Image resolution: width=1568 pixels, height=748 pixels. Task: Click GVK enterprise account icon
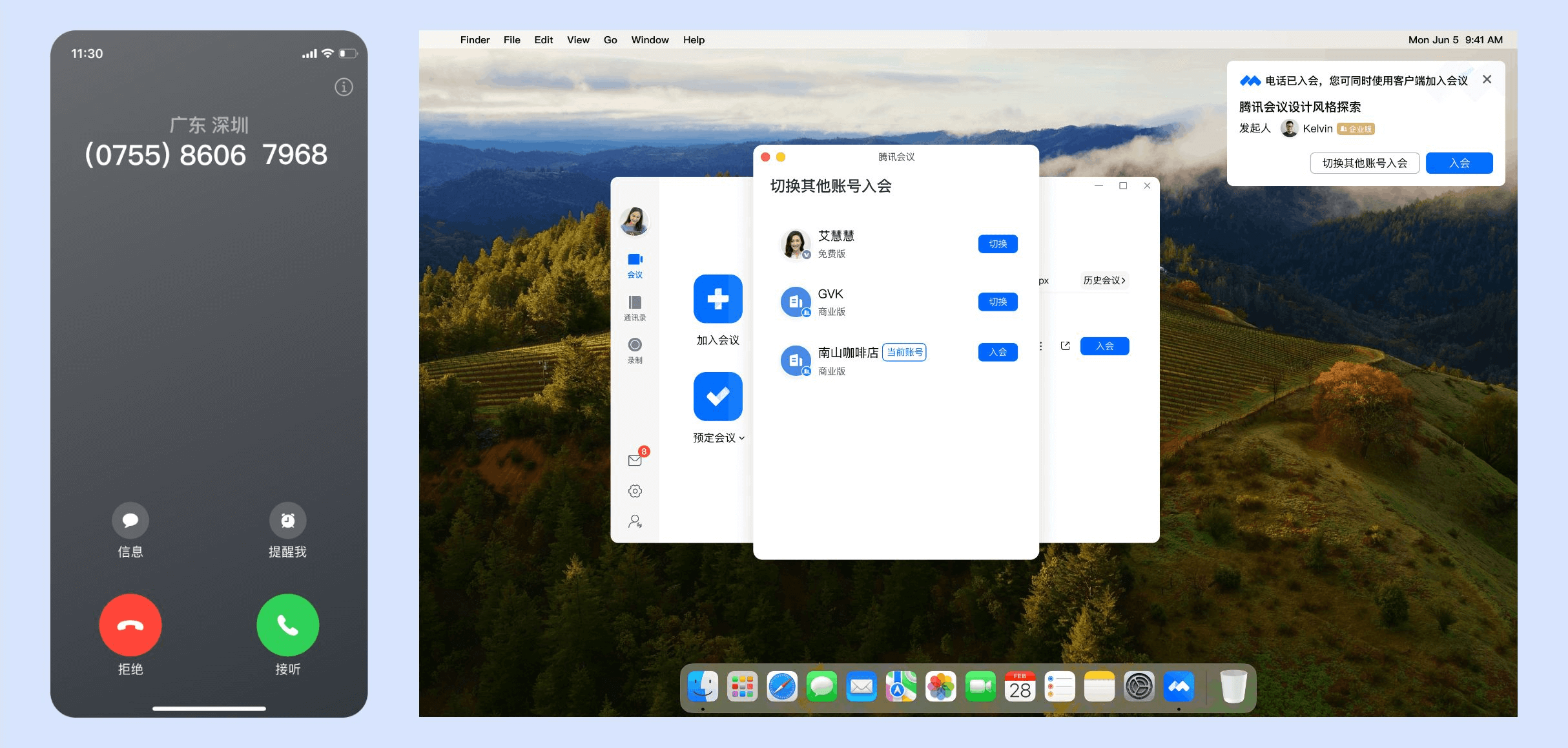[x=796, y=302]
